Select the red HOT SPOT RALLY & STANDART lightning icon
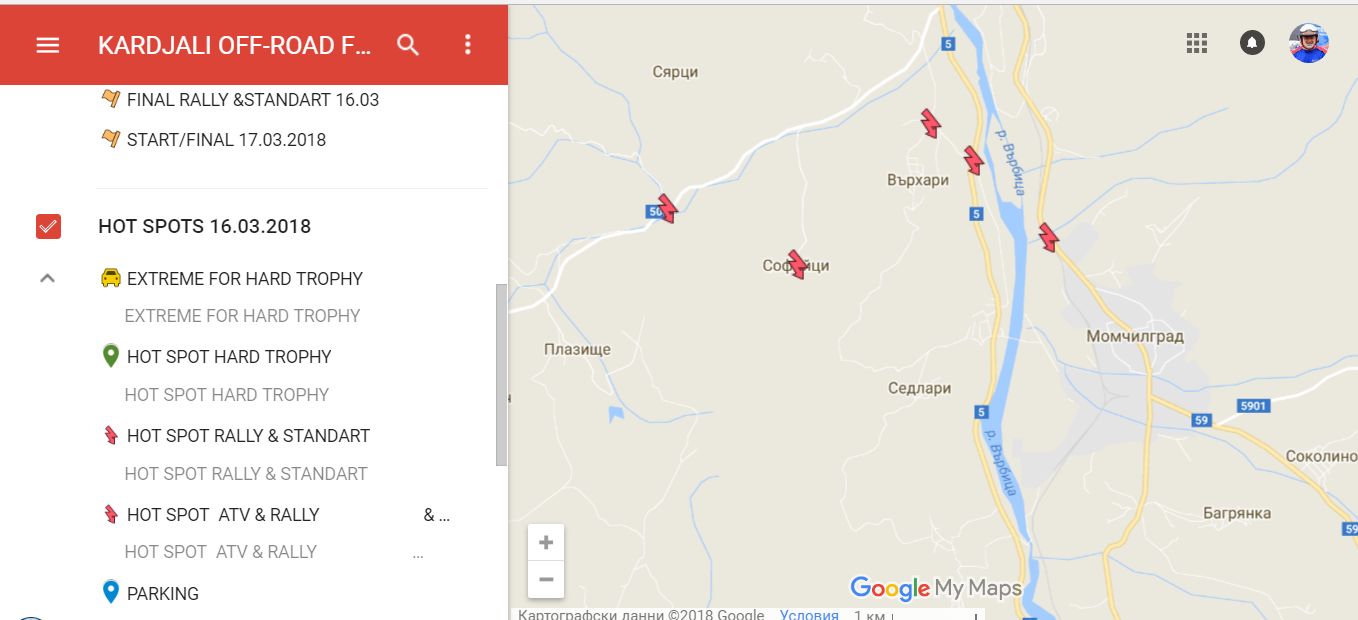The height and width of the screenshot is (620, 1358). [x=110, y=435]
